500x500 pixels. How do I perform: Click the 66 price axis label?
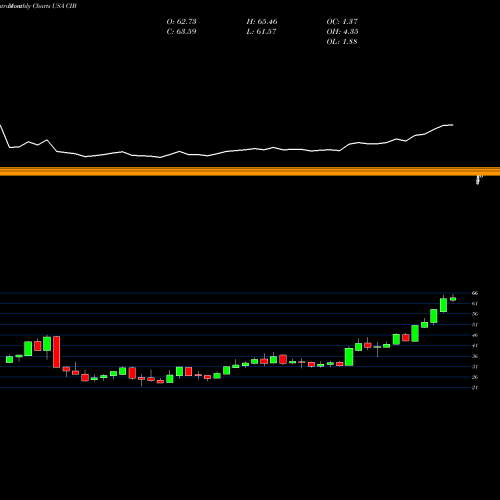click(475, 293)
